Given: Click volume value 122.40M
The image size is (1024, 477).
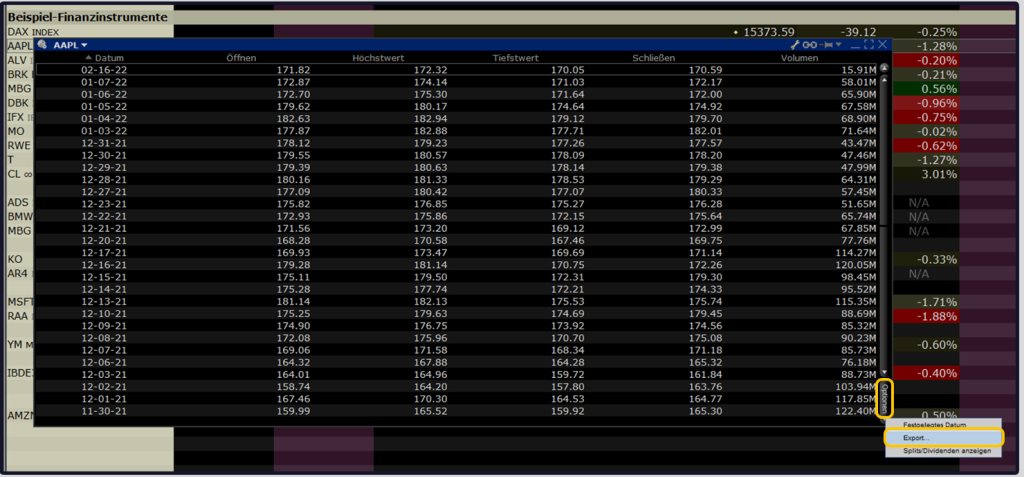Looking at the screenshot, I should [x=856, y=410].
